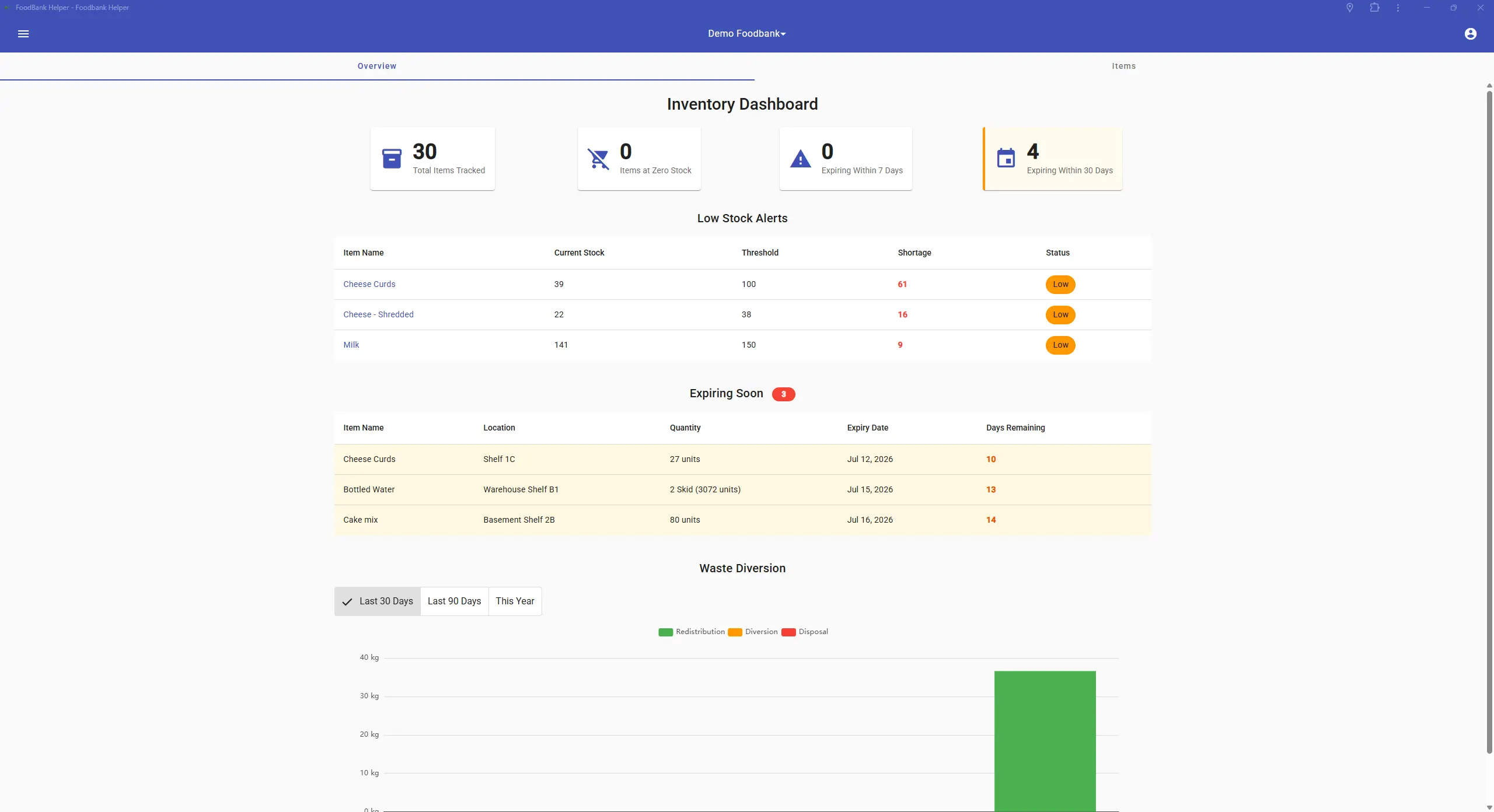Switch to the Overview tab

click(377, 66)
